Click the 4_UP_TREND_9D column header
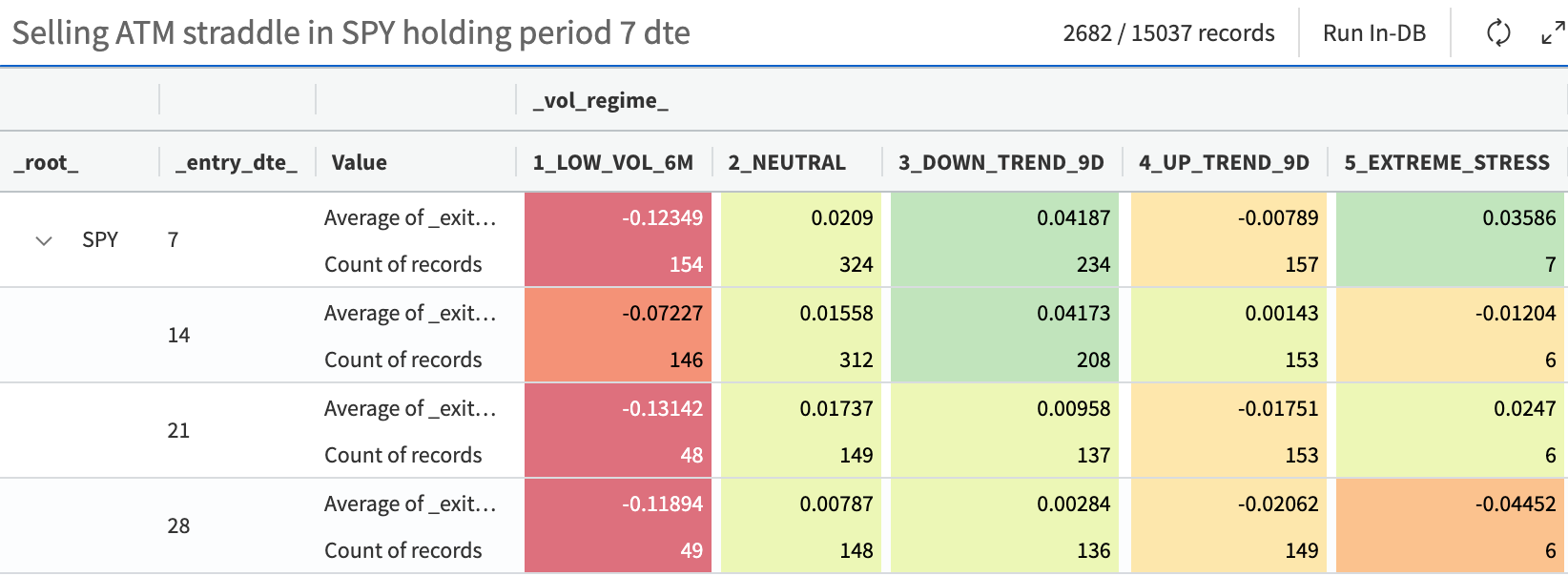The height and width of the screenshot is (576, 1568). [x=1224, y=162]
